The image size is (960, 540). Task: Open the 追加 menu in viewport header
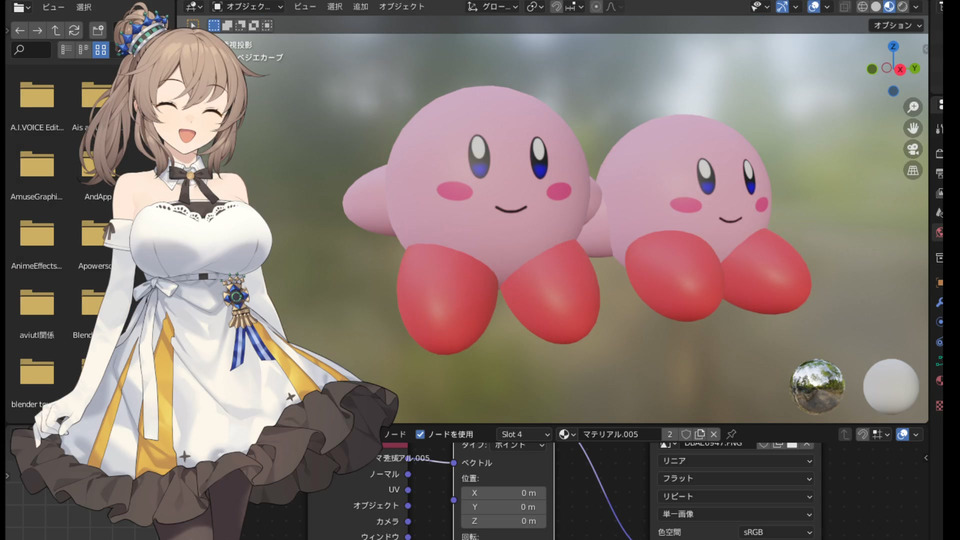click(x=361, y=7)
